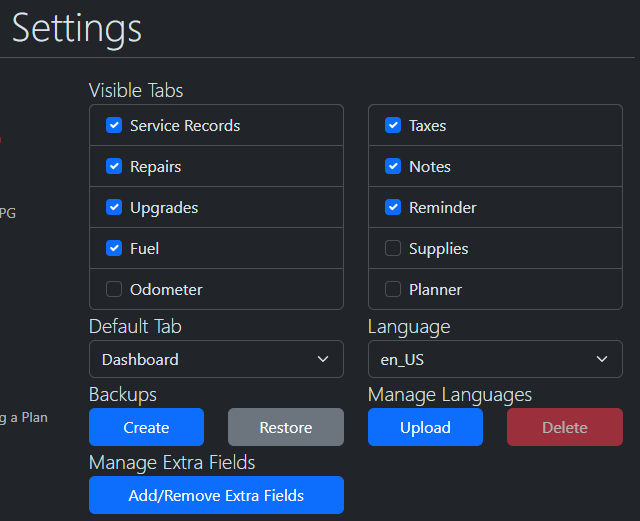
Task: Enable the Odometer tab checkbox
Action: point(114,290)
